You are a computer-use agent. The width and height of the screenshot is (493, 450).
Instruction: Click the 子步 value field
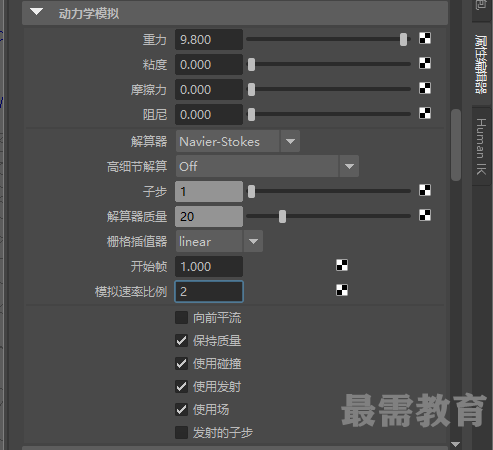[x=209, y=192]
